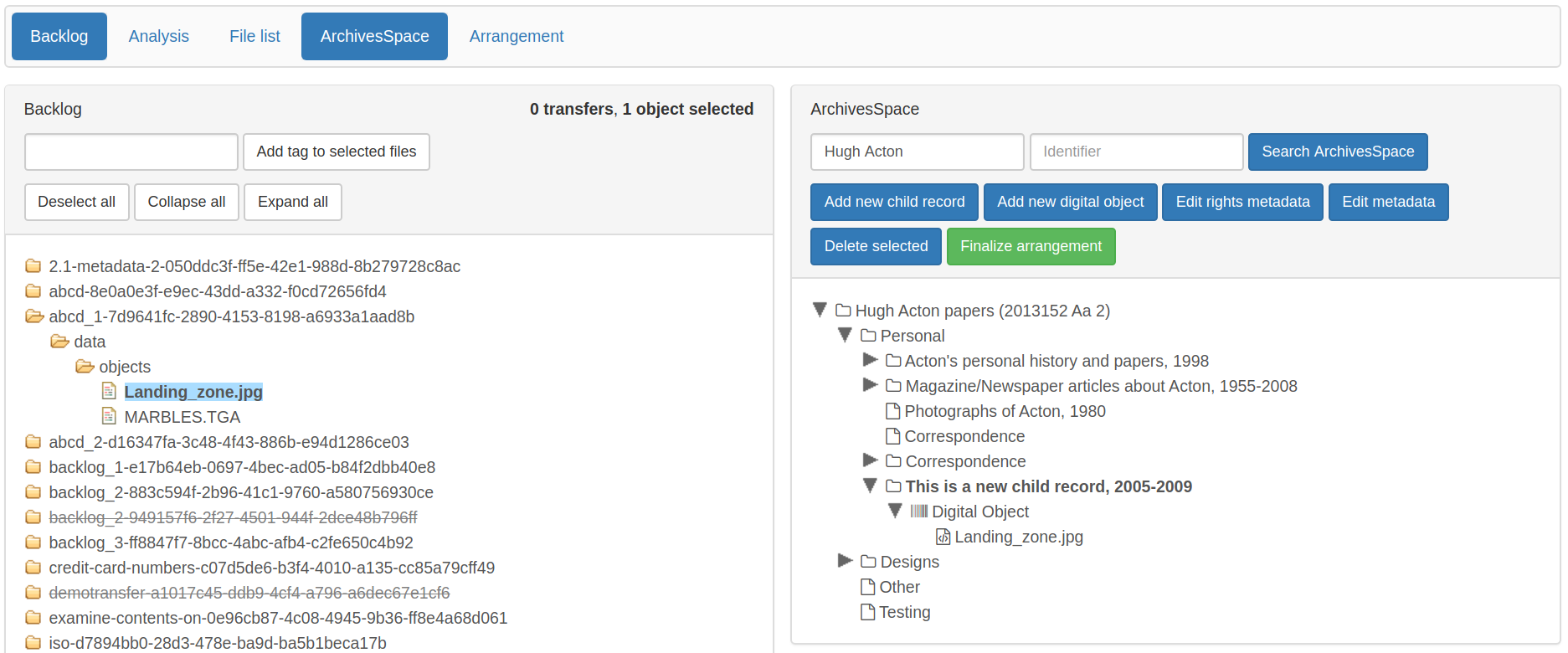Open the Arrangement tab

click(516, 36)
